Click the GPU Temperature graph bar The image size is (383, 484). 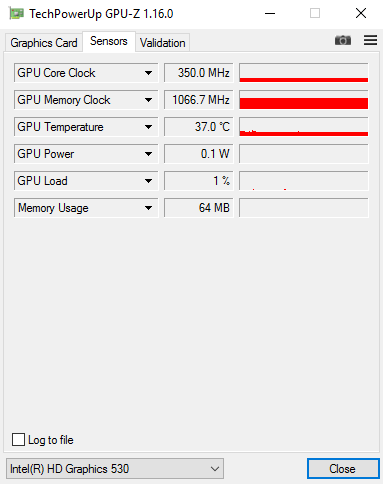[304, 127]
